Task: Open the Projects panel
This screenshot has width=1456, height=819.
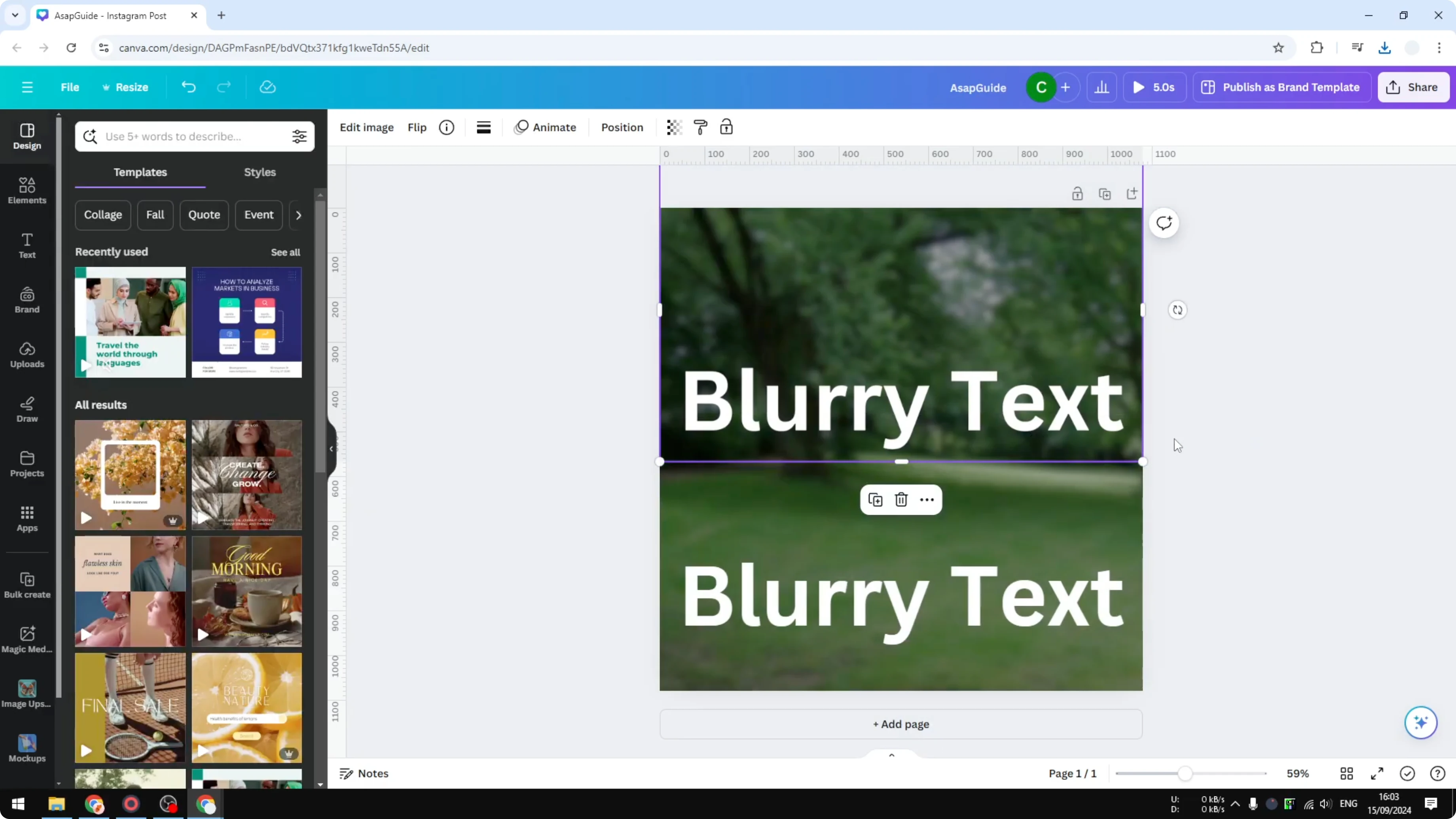Action: 27,464
